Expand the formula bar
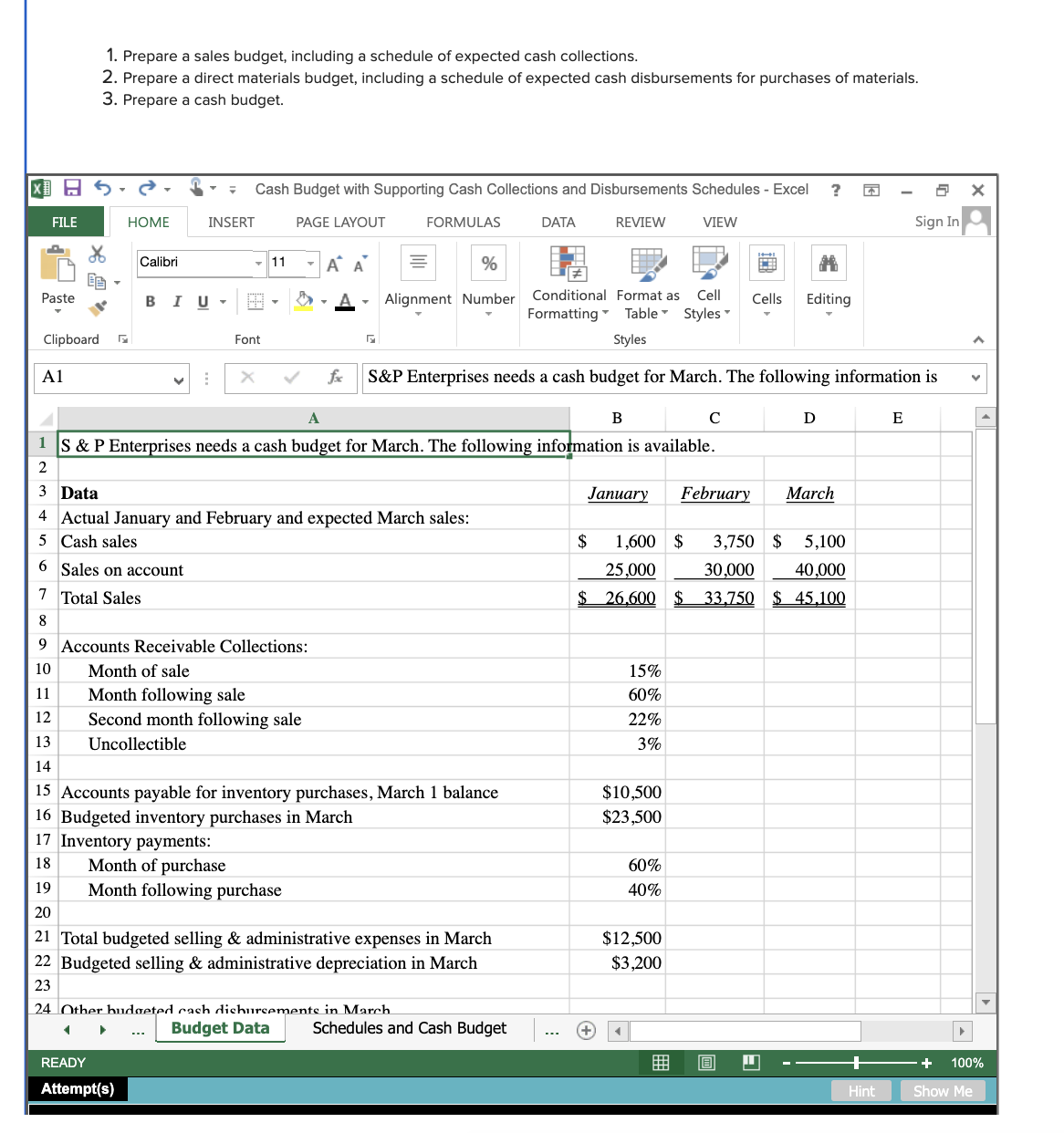The image size is (1064, 1133). click(975, 378)
